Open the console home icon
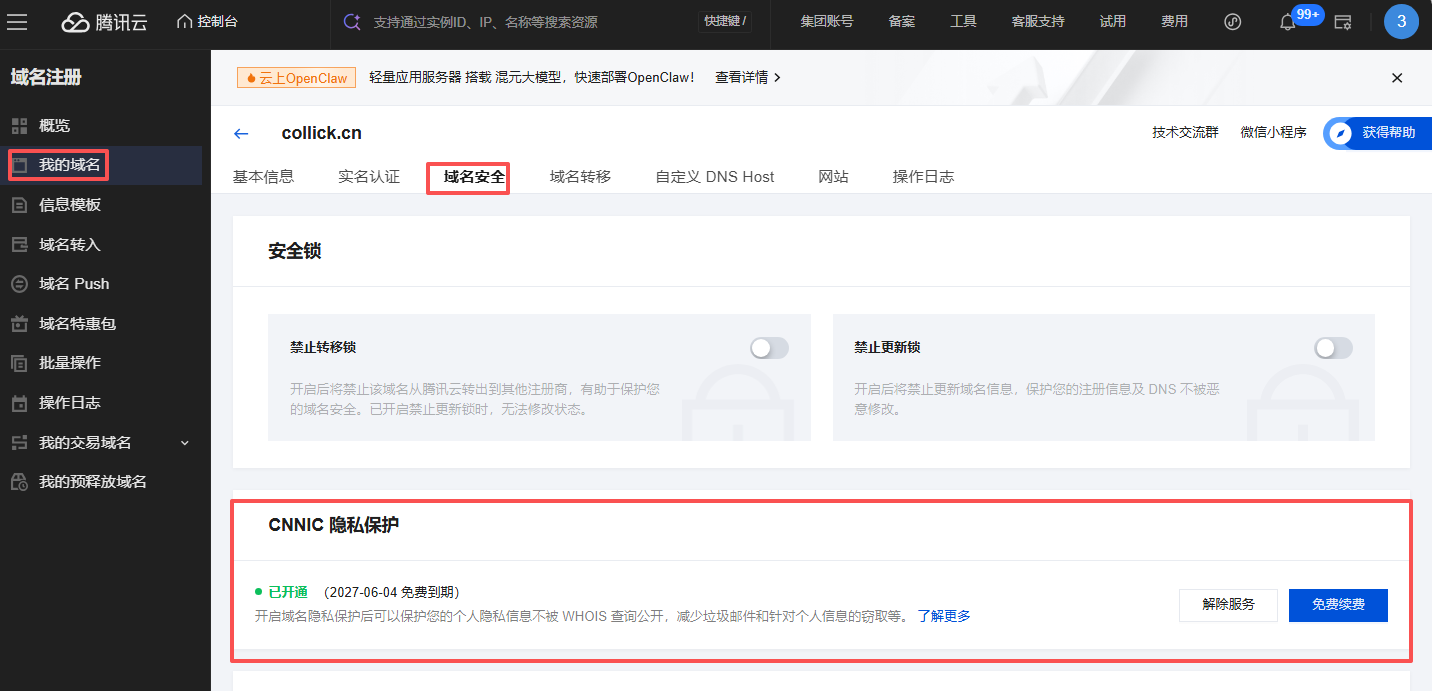Viewport: 1432px width, 691px height. click(x=184, y=21)
